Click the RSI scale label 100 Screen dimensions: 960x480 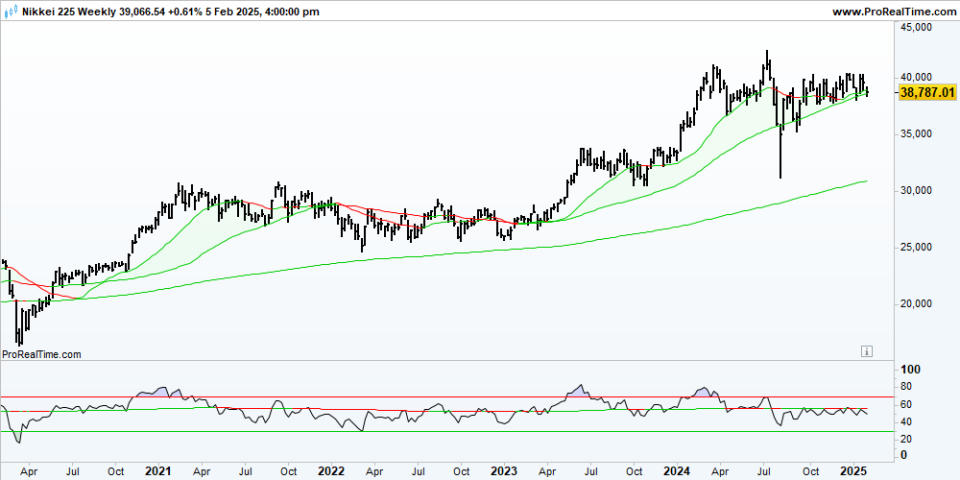pyautogui.click(x=911, y=370)
